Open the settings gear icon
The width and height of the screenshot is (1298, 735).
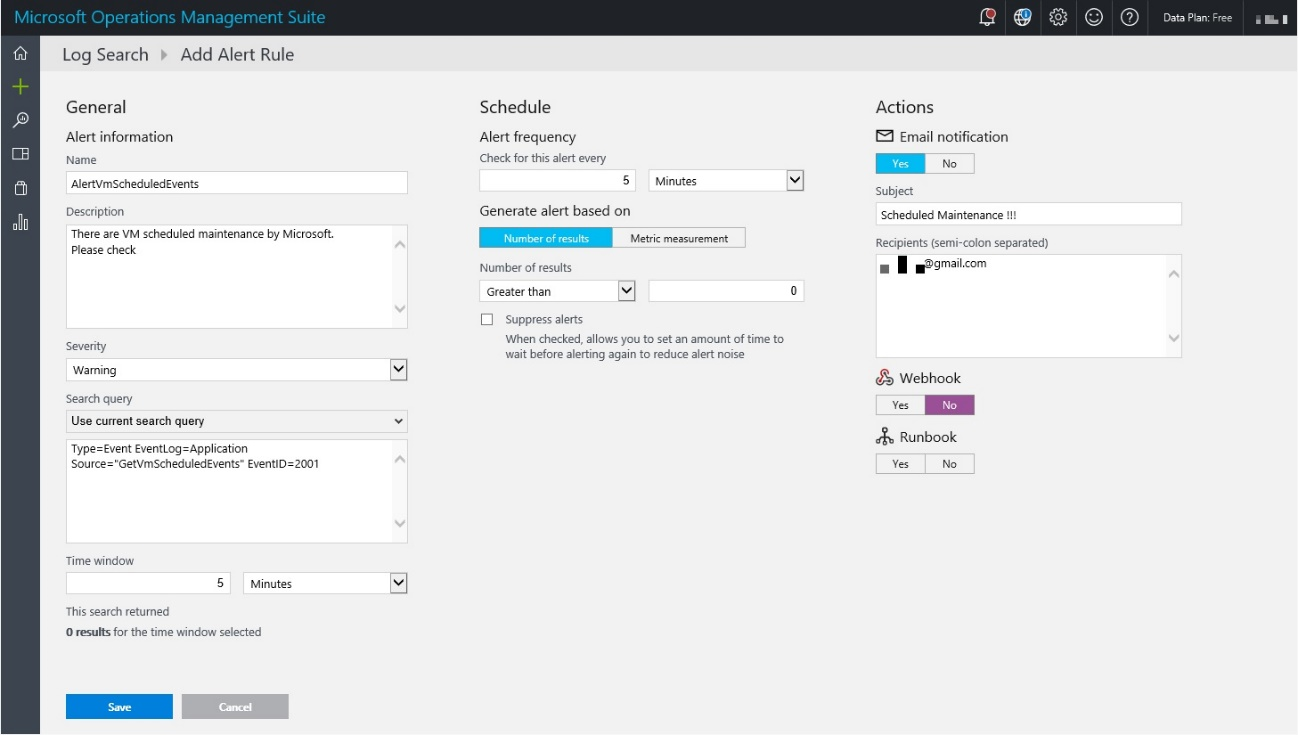click(x=1058, y=17)
